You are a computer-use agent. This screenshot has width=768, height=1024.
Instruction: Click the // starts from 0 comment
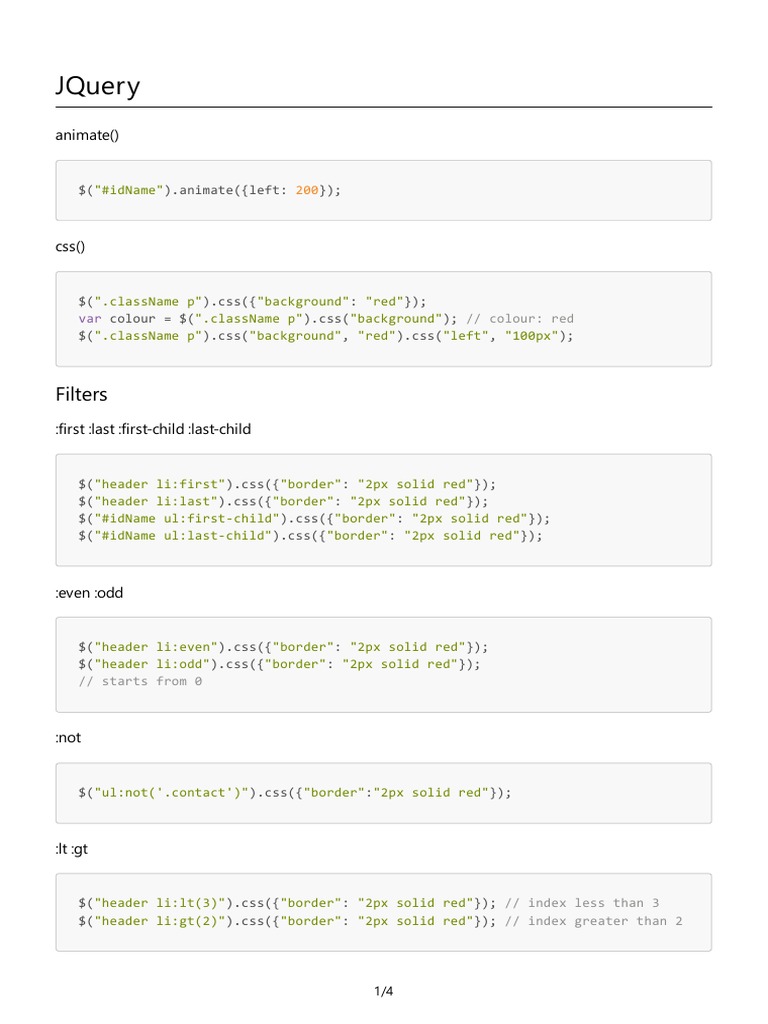pos(140,681)
